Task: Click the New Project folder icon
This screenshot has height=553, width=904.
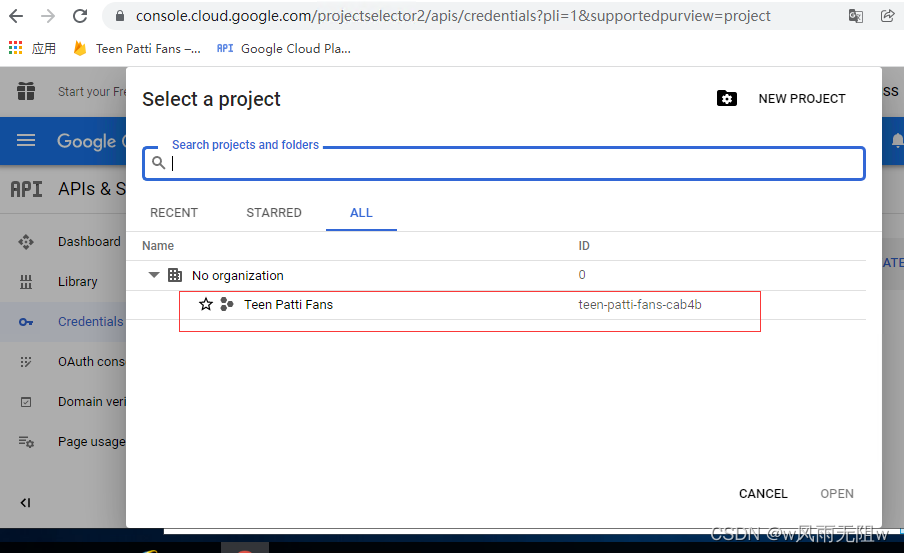Action: tap(726, 99)
